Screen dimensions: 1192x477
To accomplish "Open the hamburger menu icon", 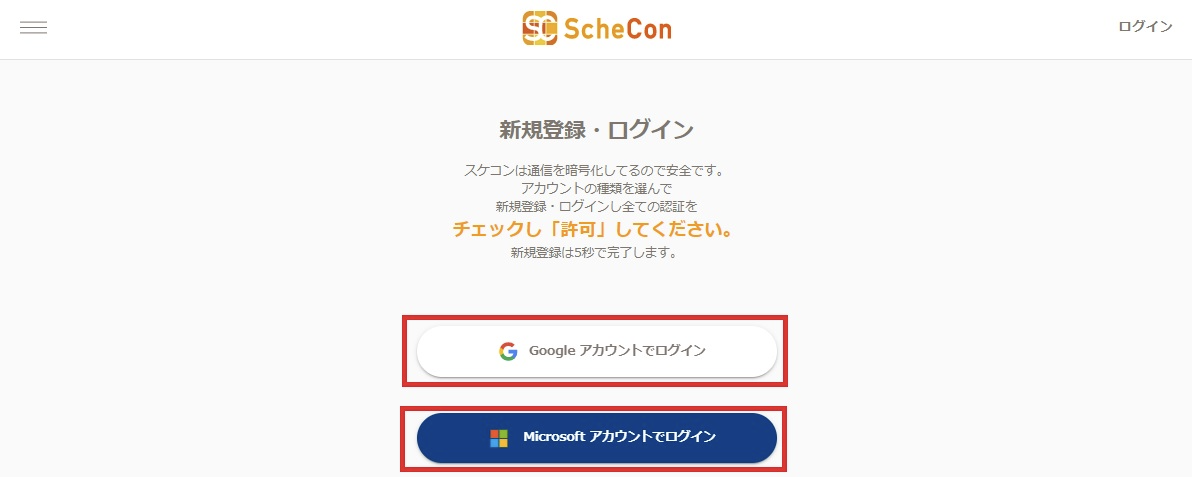I will pos(33,28).
